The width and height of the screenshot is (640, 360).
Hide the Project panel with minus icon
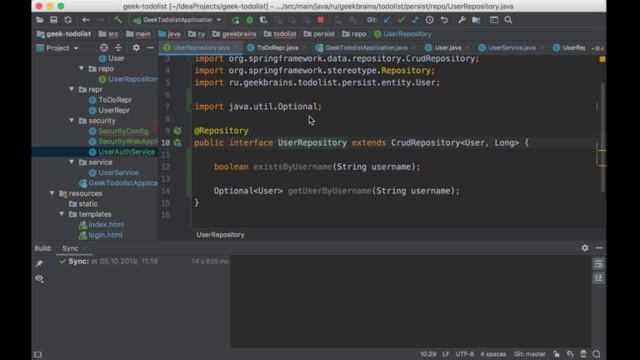[150, 48]
